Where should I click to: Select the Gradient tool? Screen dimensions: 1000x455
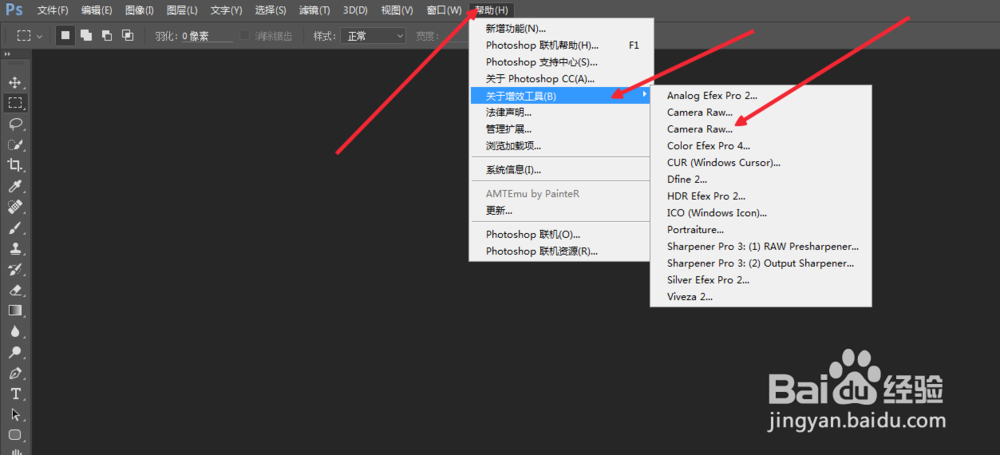(x=15, y=311)
